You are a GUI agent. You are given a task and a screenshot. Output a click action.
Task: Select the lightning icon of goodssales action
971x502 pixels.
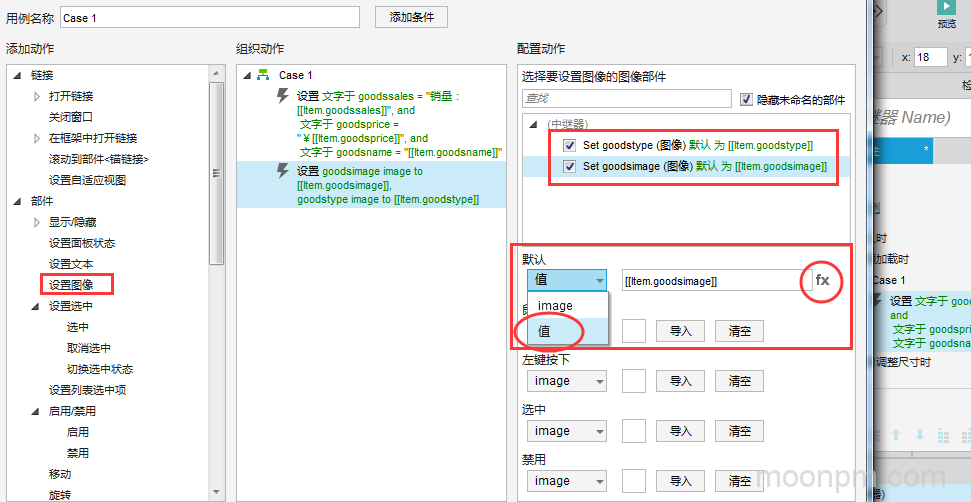(284, 96)
